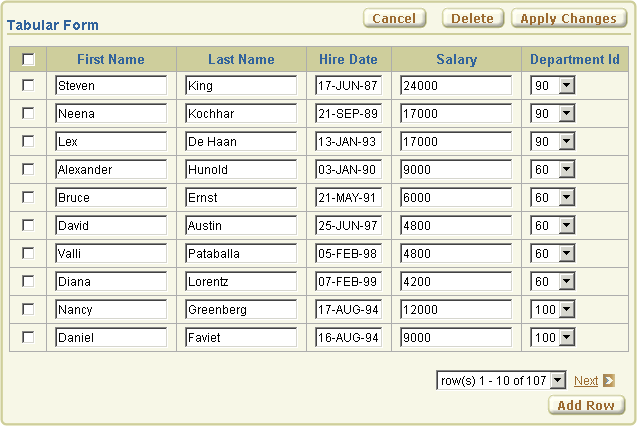Go to the Next page link

[x=586, y=381]
